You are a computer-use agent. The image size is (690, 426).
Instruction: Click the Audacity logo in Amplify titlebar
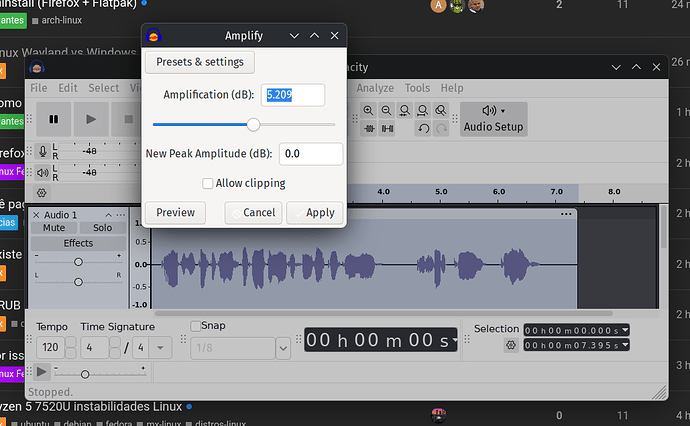(154, 35)
